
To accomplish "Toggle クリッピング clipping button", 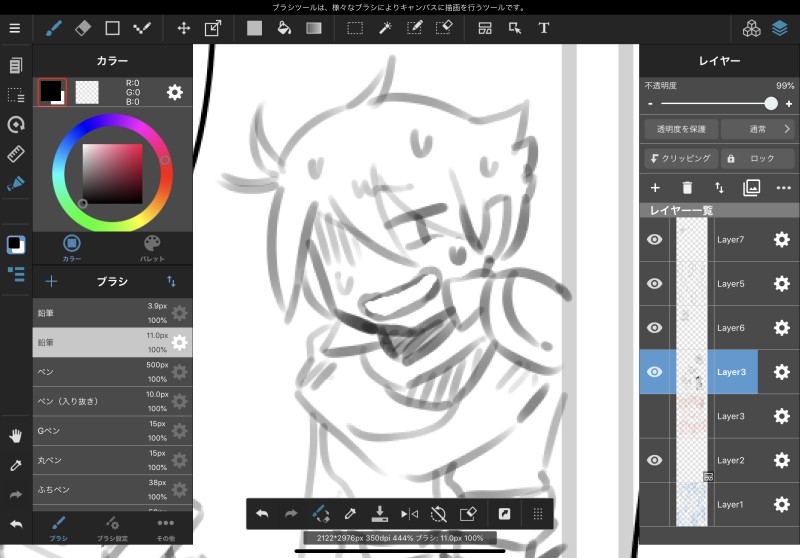I will click(x=681, y=159).
